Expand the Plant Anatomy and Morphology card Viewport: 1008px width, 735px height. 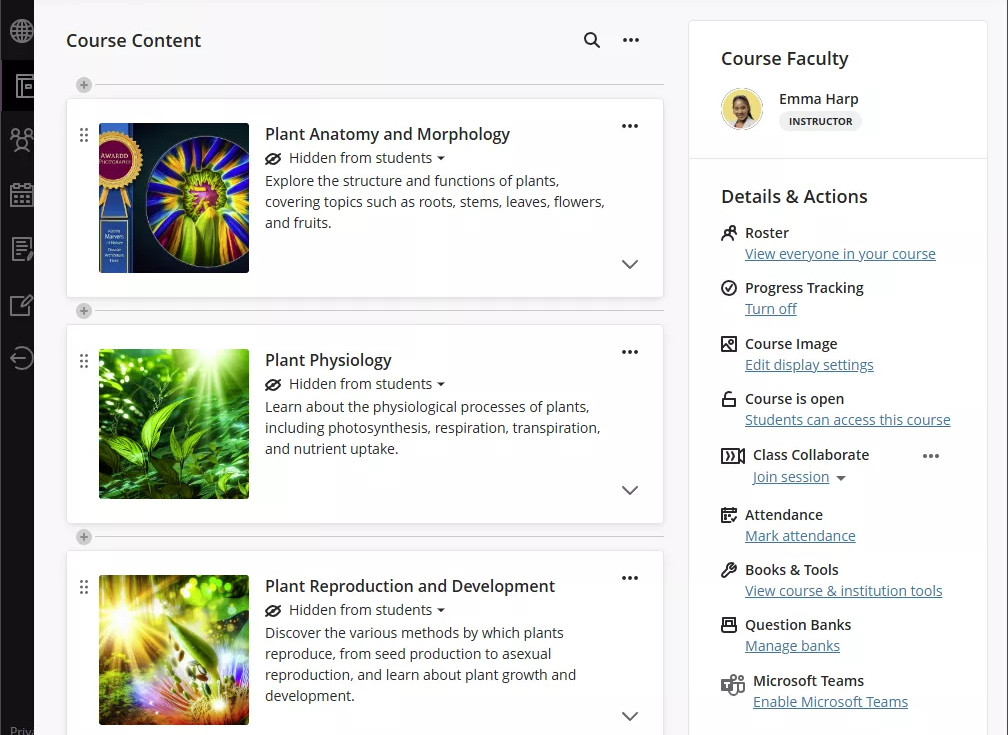630,264
